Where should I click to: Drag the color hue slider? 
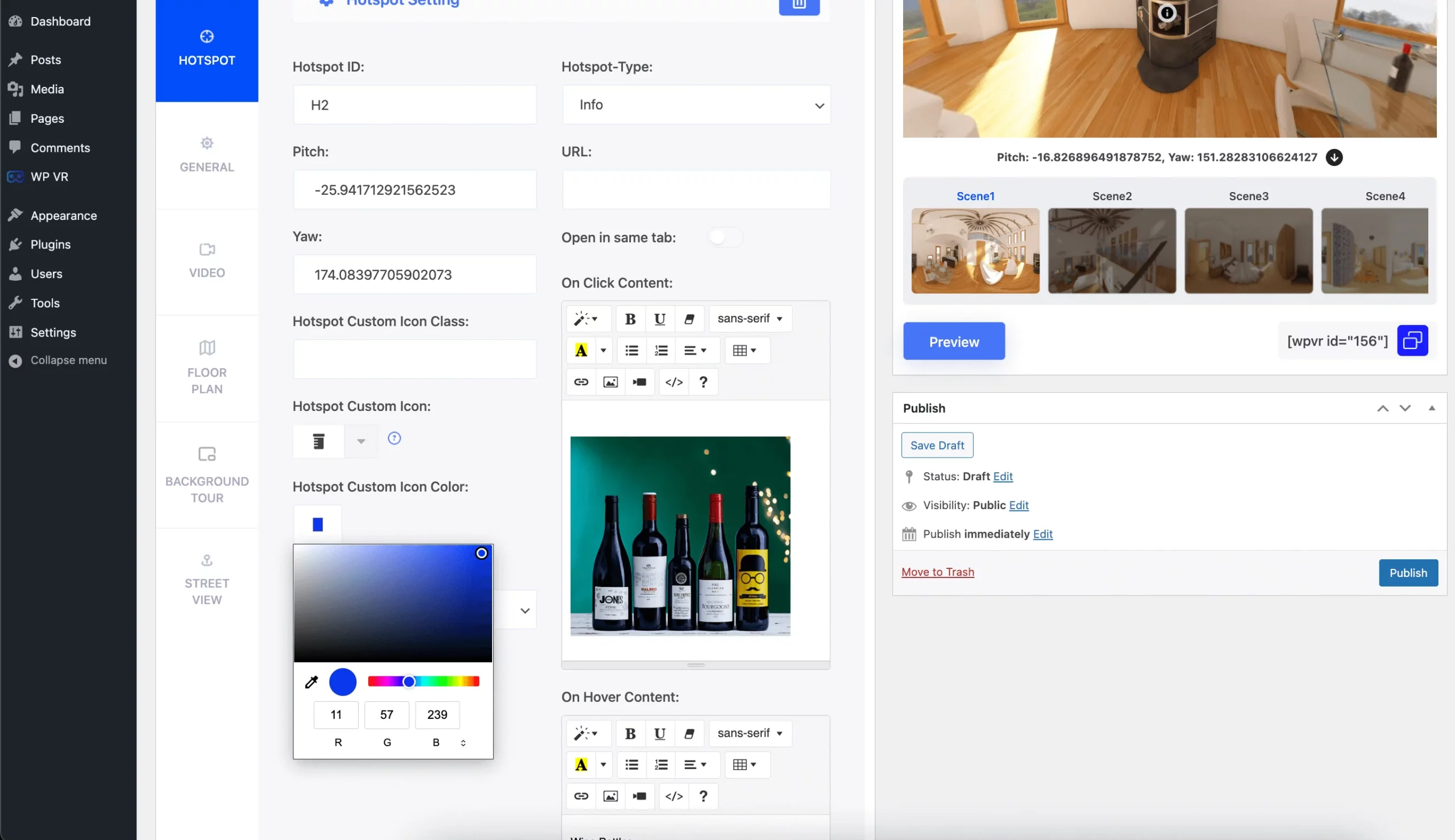pos(410,681)
